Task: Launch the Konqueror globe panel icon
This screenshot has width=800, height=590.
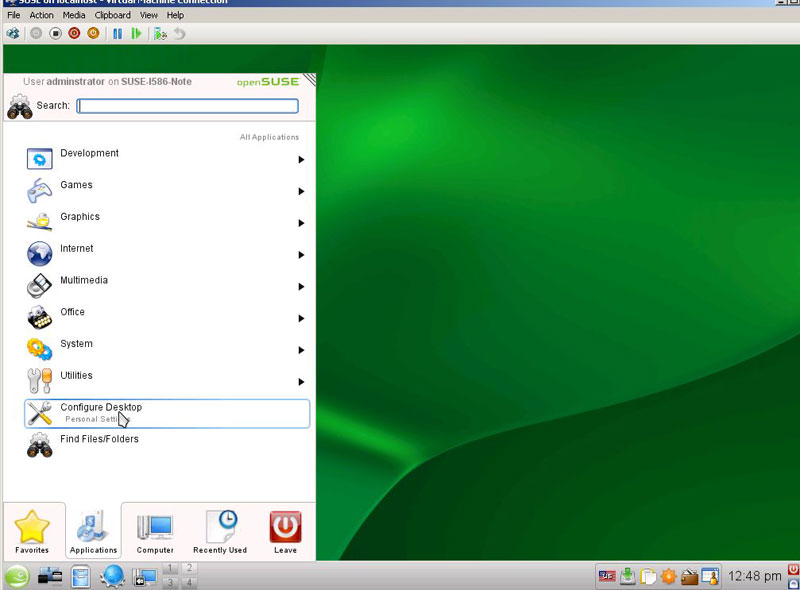Action: (113, 577)
